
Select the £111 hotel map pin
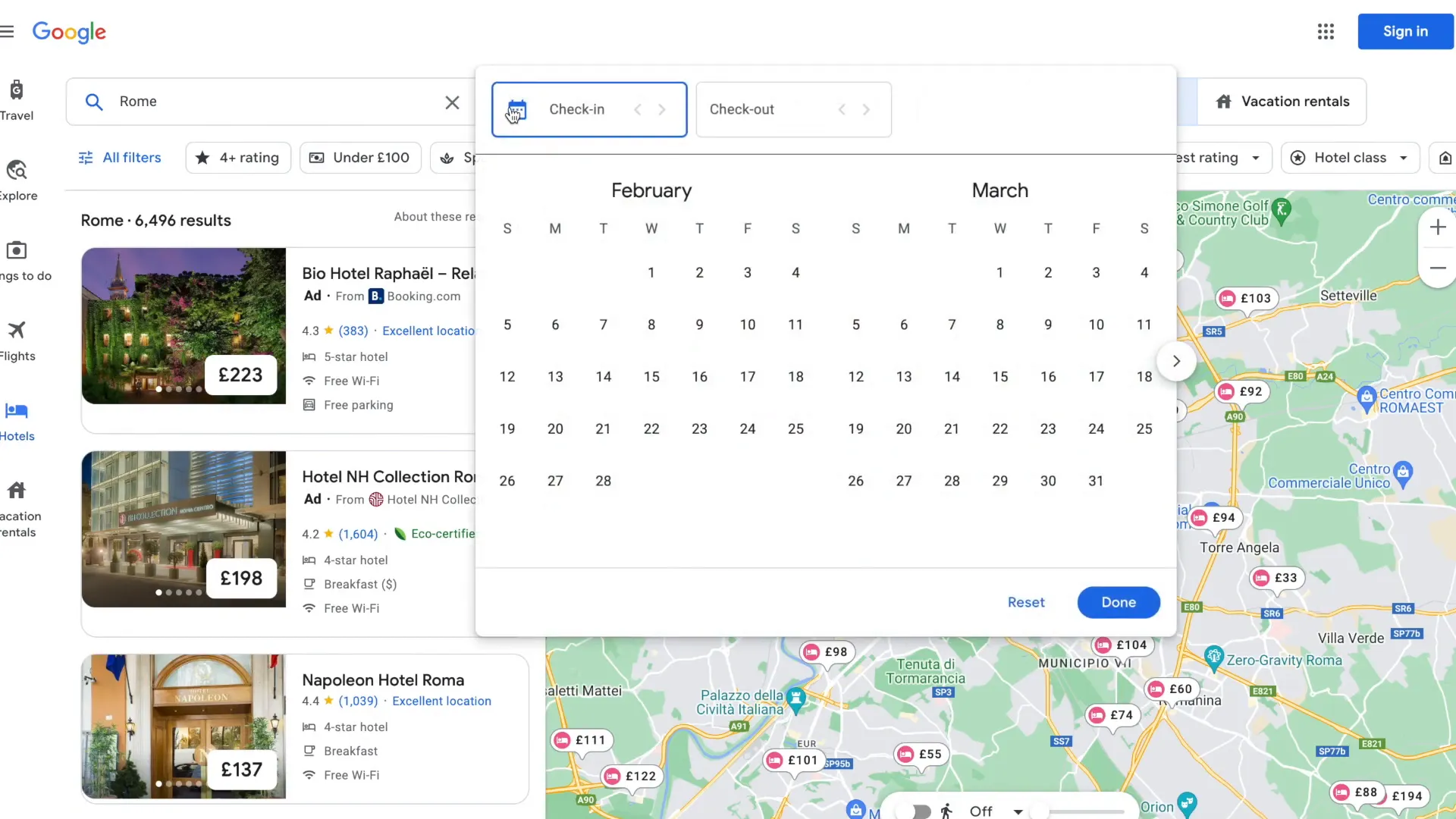(x=582, y=741)
